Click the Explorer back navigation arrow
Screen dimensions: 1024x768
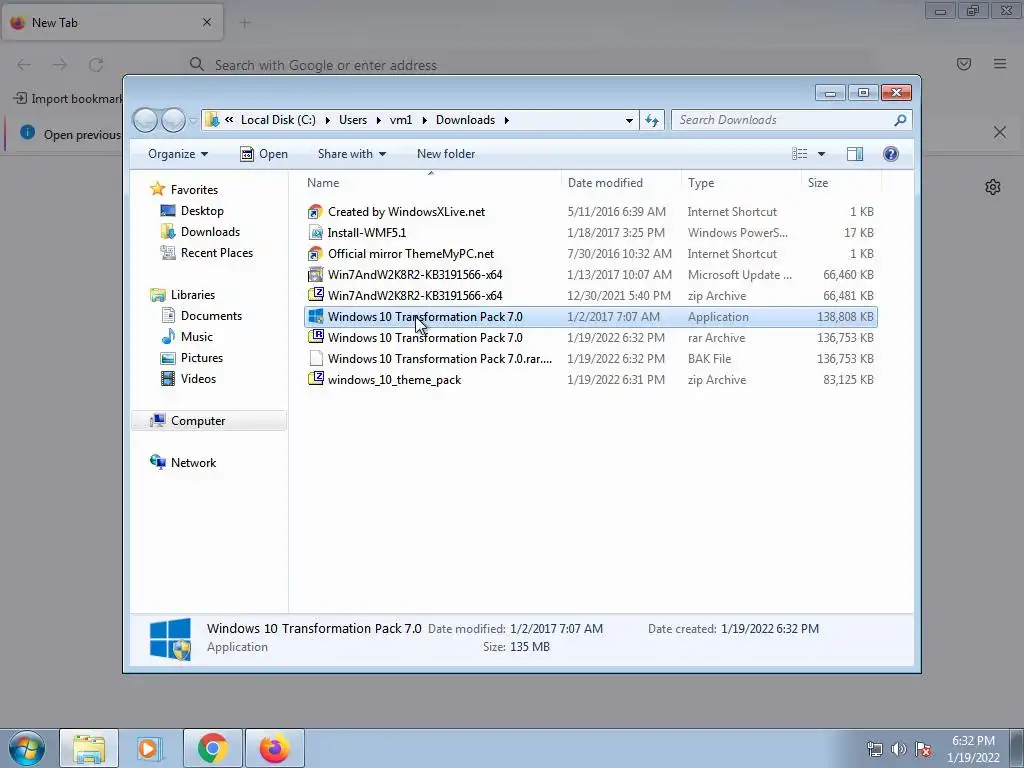[x=145, y=120]
